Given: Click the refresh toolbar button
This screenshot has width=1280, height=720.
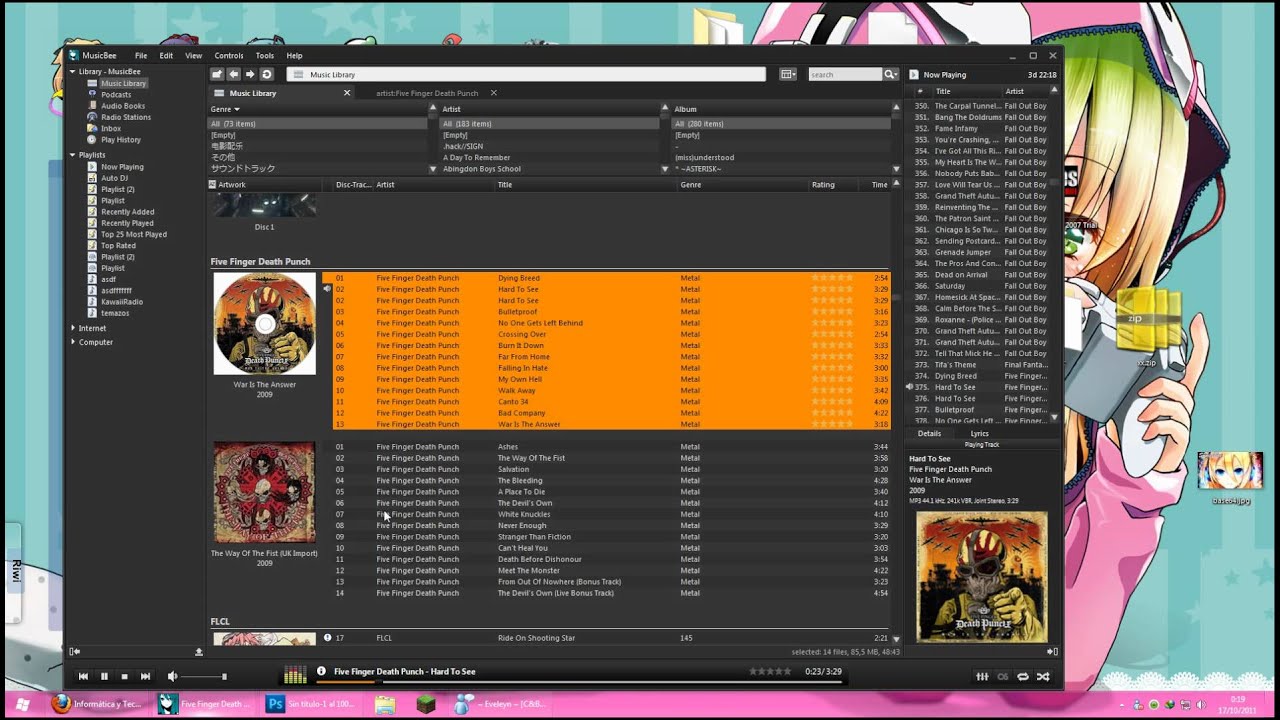Looking at the screenshot, I should tap(267, 74).
